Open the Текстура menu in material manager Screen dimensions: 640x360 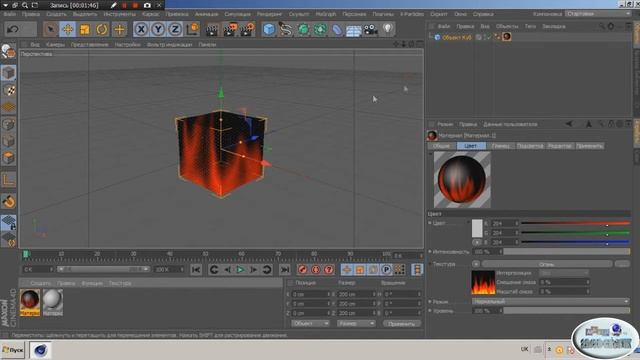[120, 283]
